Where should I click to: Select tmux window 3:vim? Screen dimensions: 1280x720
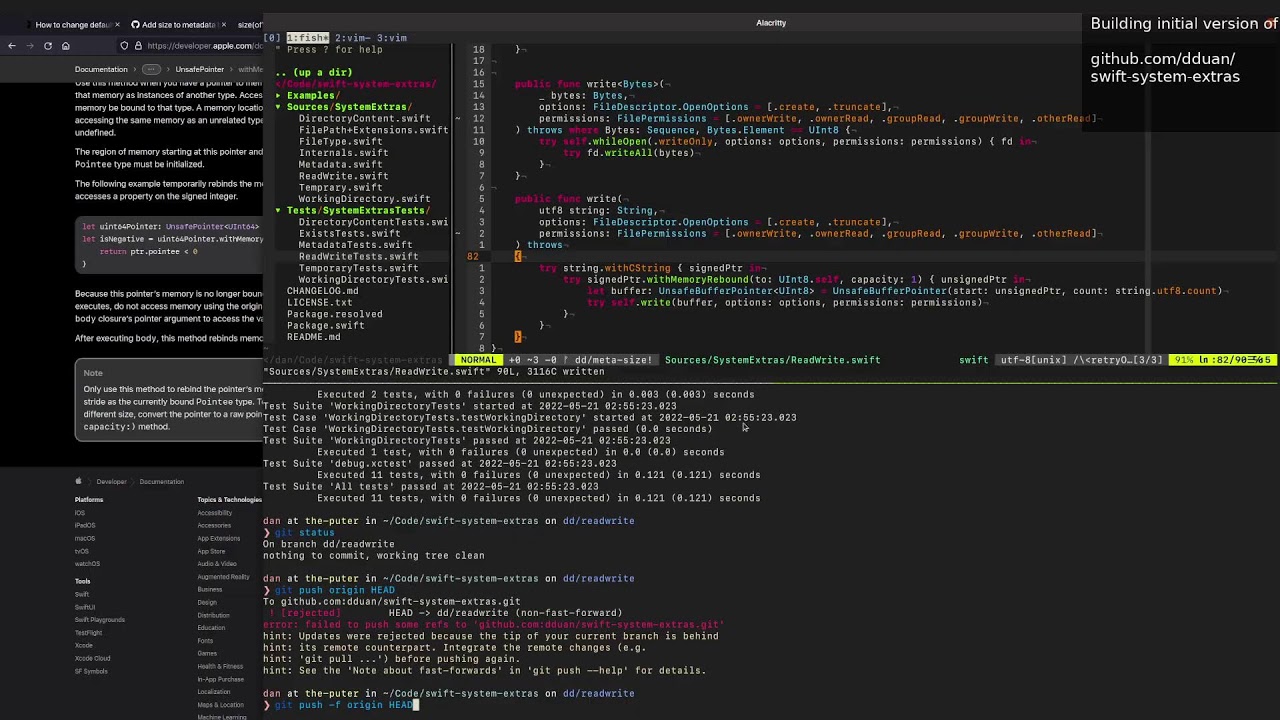coord(391,38)
